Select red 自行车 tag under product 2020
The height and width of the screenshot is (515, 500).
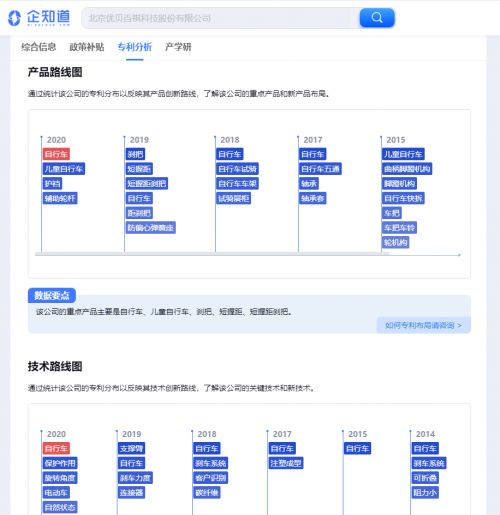(x=56, y=154)
